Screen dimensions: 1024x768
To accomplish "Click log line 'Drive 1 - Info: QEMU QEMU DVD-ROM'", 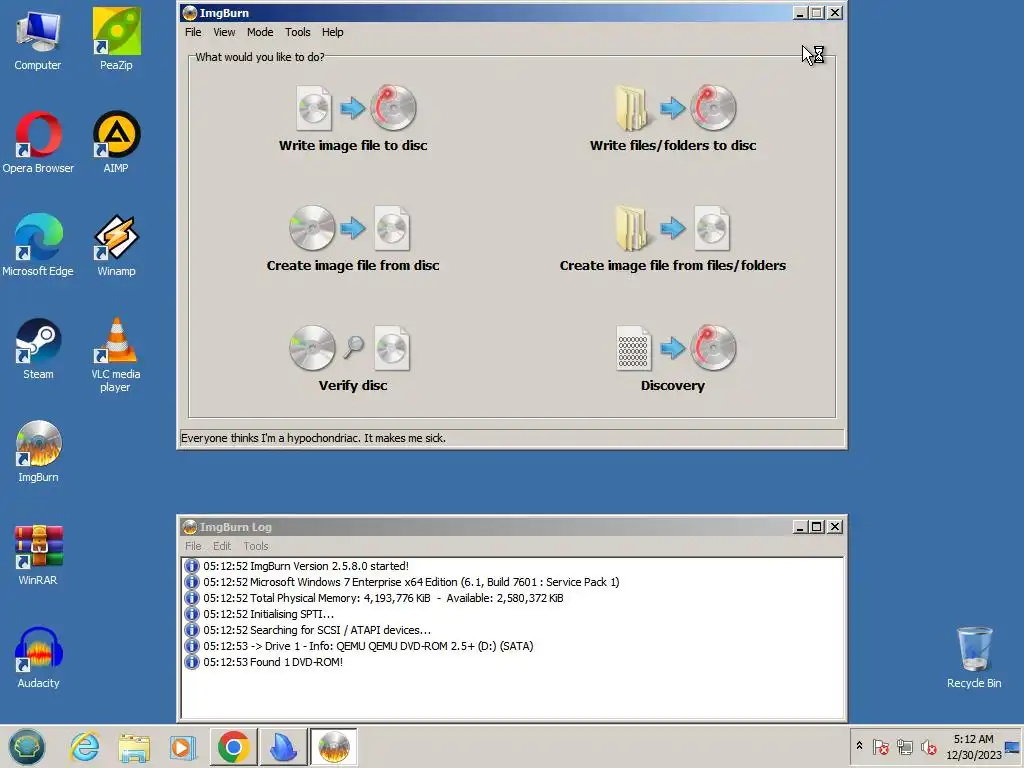I will [x=368, y=646].
